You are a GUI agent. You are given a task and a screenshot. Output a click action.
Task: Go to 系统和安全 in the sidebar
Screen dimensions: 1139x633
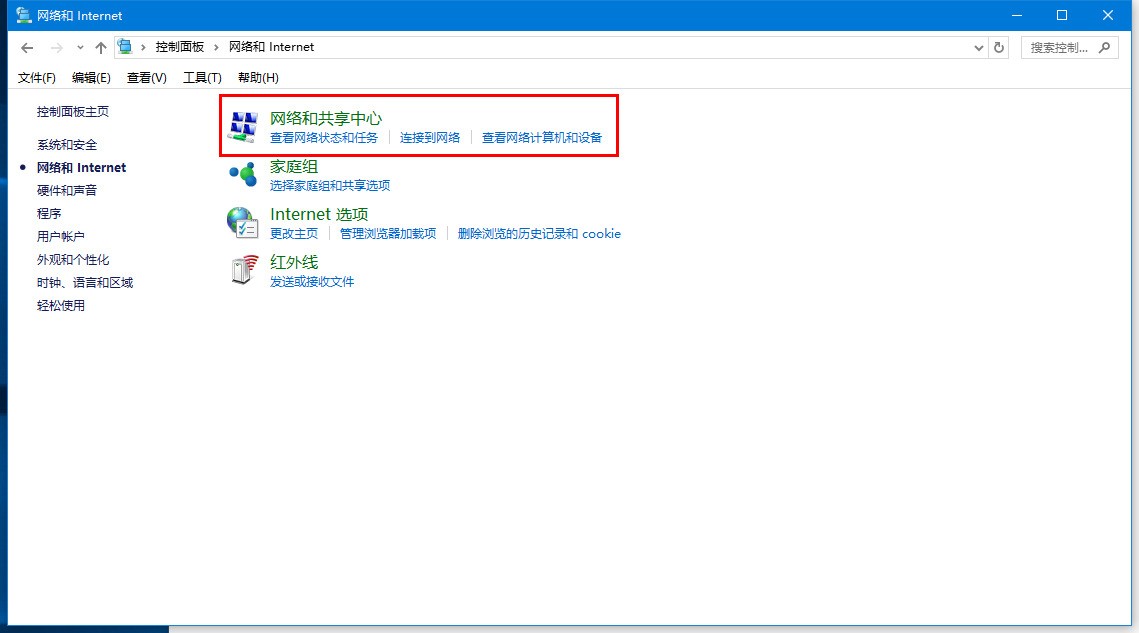click(67, 145)
